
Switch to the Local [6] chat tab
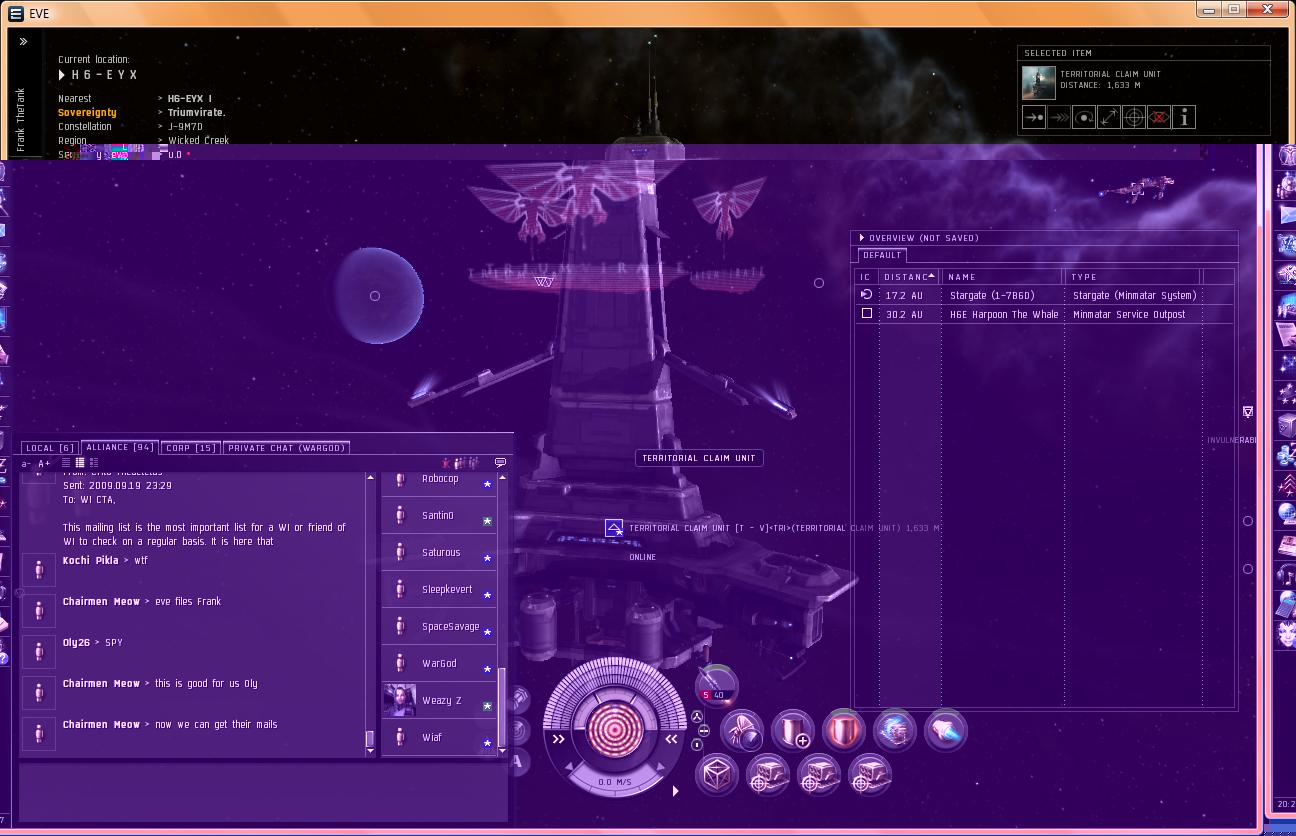[x=50, y=448]
